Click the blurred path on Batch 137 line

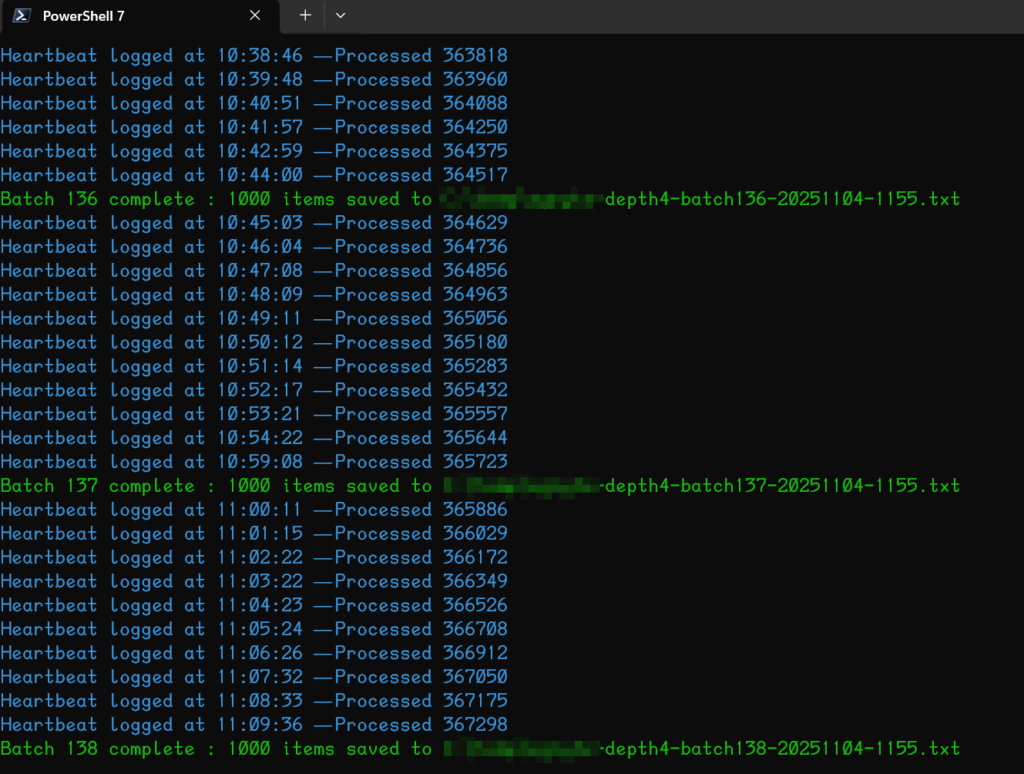point(522,486)
